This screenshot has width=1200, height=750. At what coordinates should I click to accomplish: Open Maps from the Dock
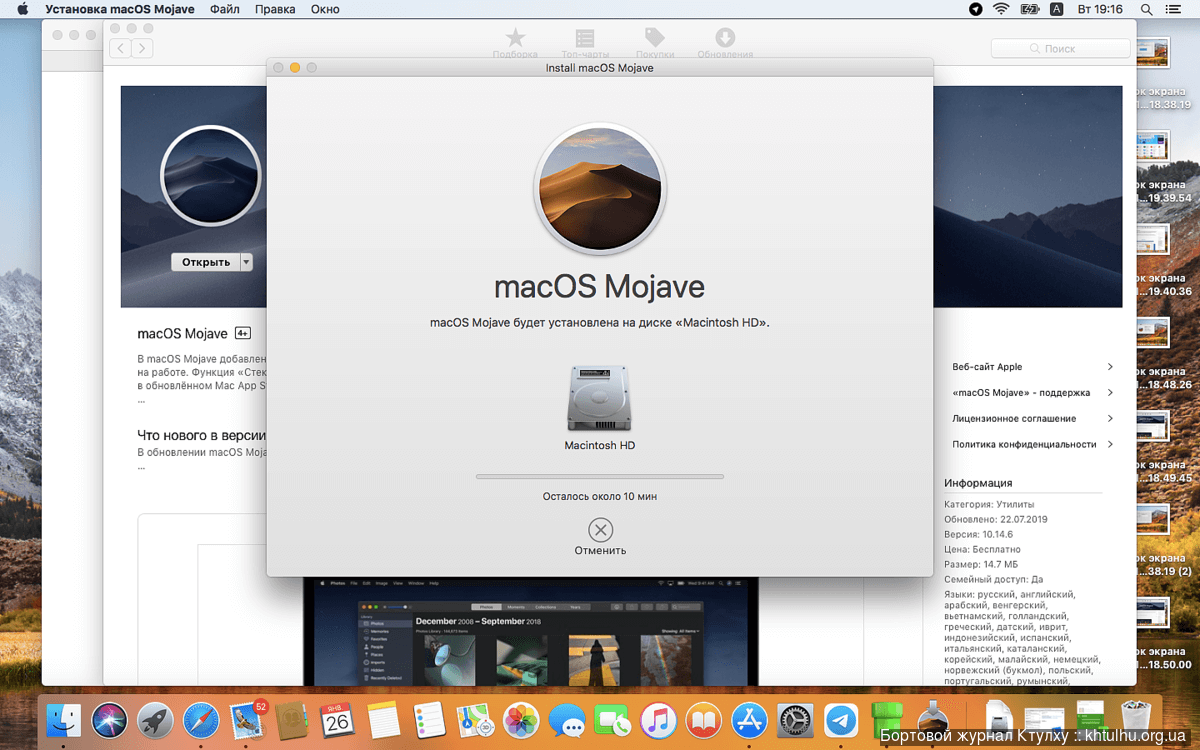(x=475, y=719)
